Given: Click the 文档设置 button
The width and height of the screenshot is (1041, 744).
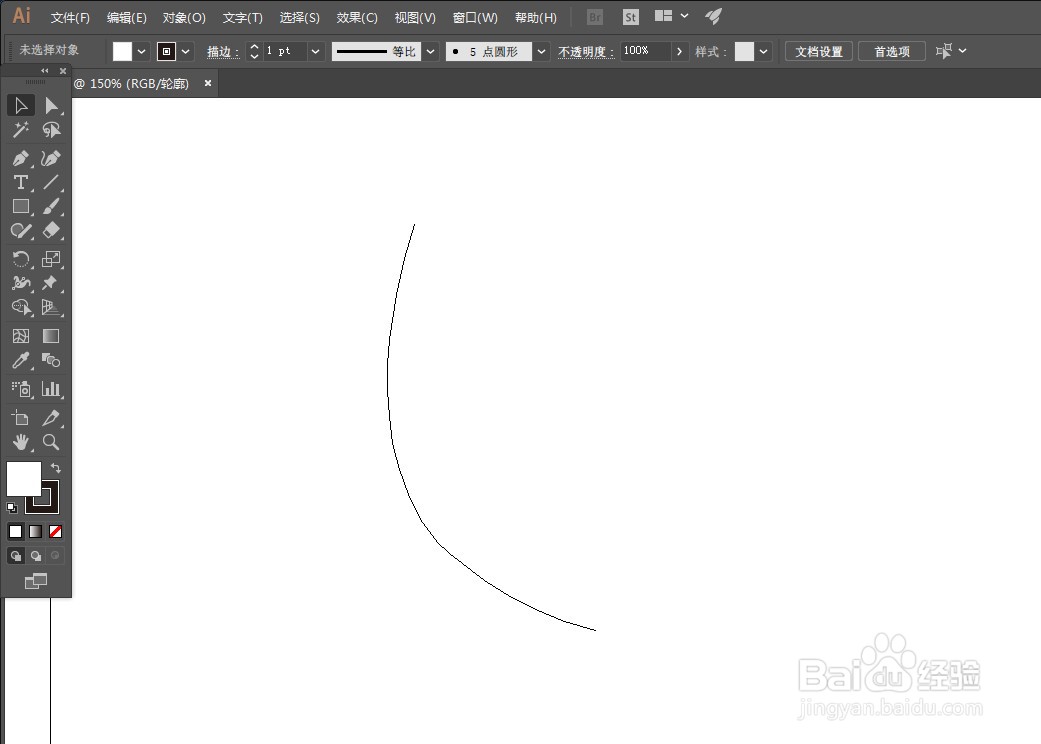Looking at the screenshot, I should (819, 52).
